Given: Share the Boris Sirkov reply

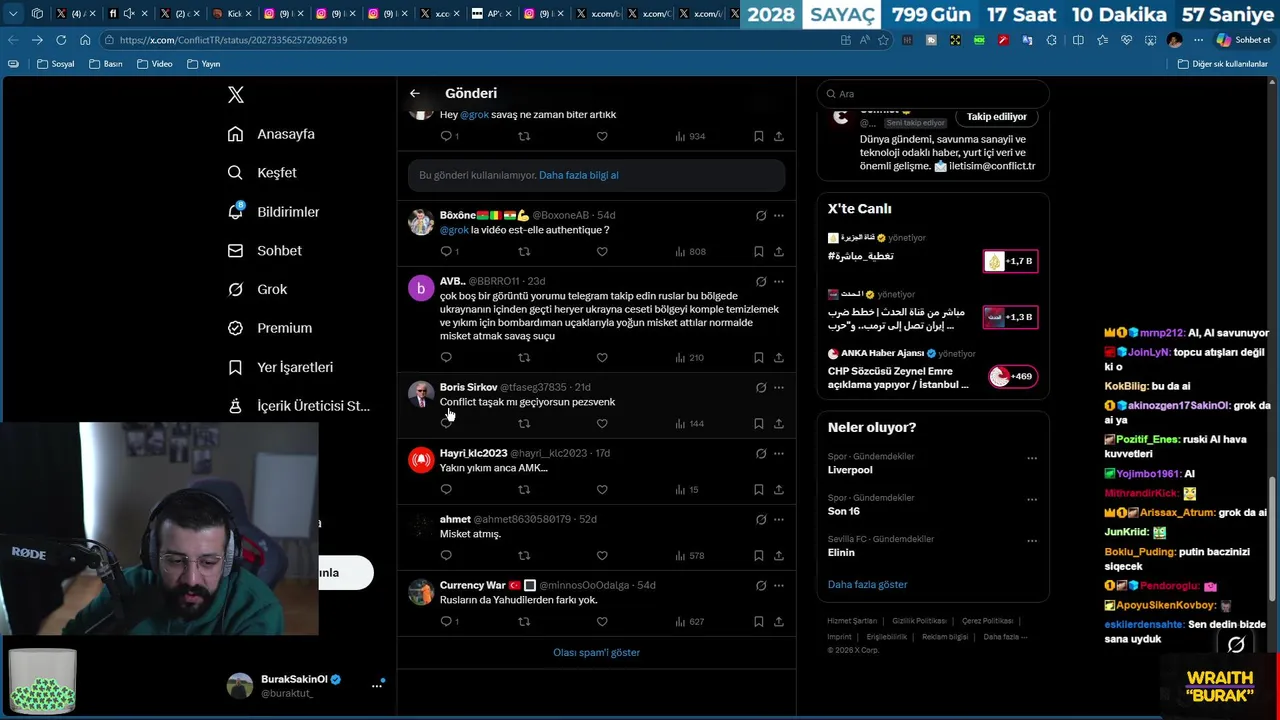Looking at the screenshot, I should click(779, 424).
